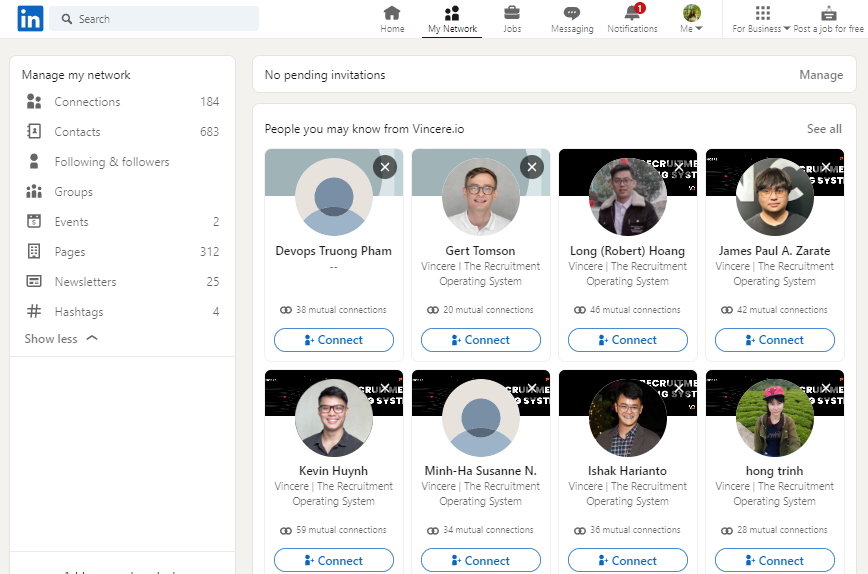Open hong trinh's profile photo

[774, 418]
